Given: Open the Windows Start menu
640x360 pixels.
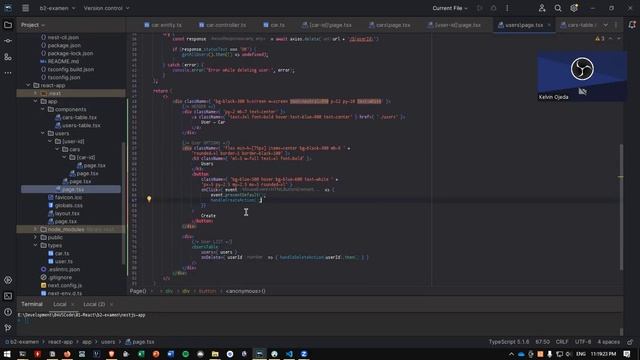Looking at the screenshot, I should point(7,354).
